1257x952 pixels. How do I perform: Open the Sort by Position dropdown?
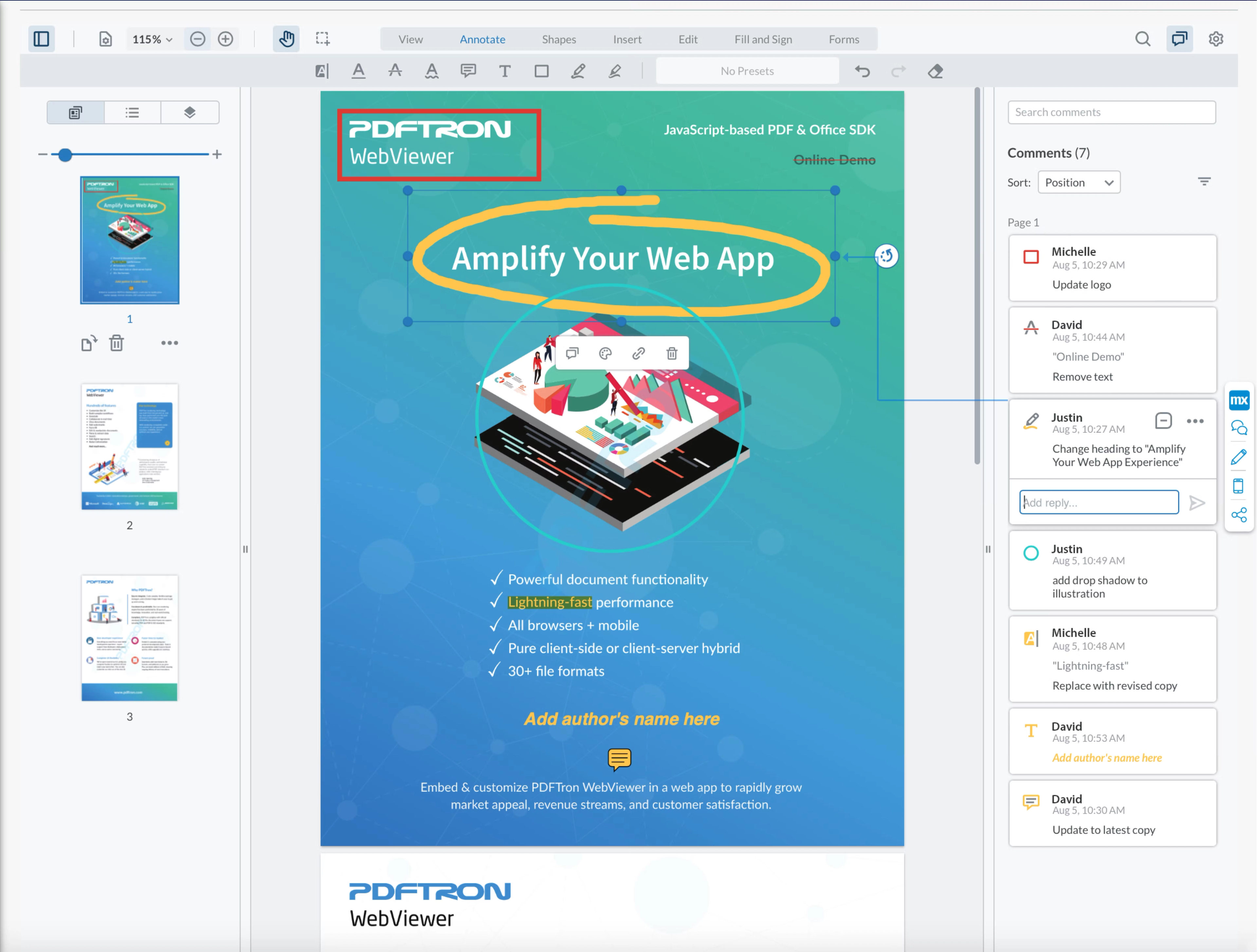click(1078, 182)
